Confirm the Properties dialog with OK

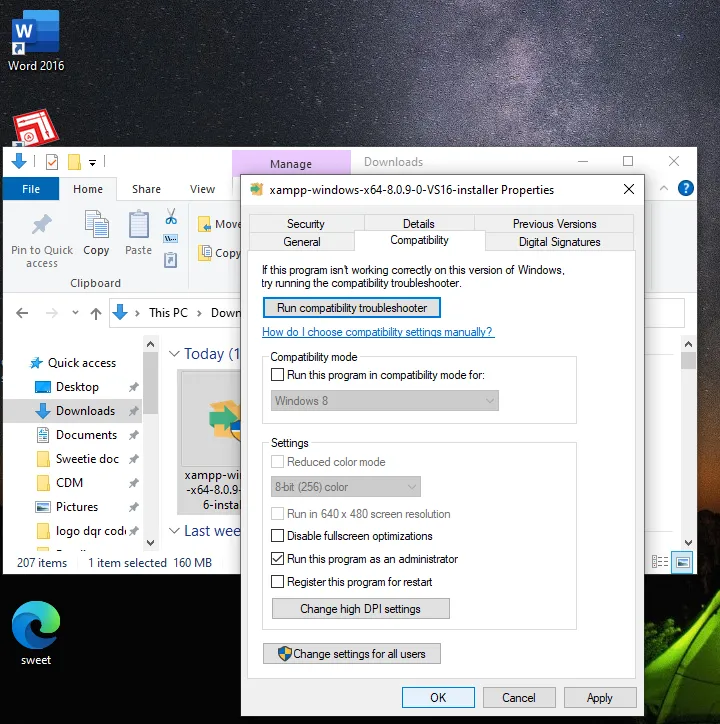(438, 697)
